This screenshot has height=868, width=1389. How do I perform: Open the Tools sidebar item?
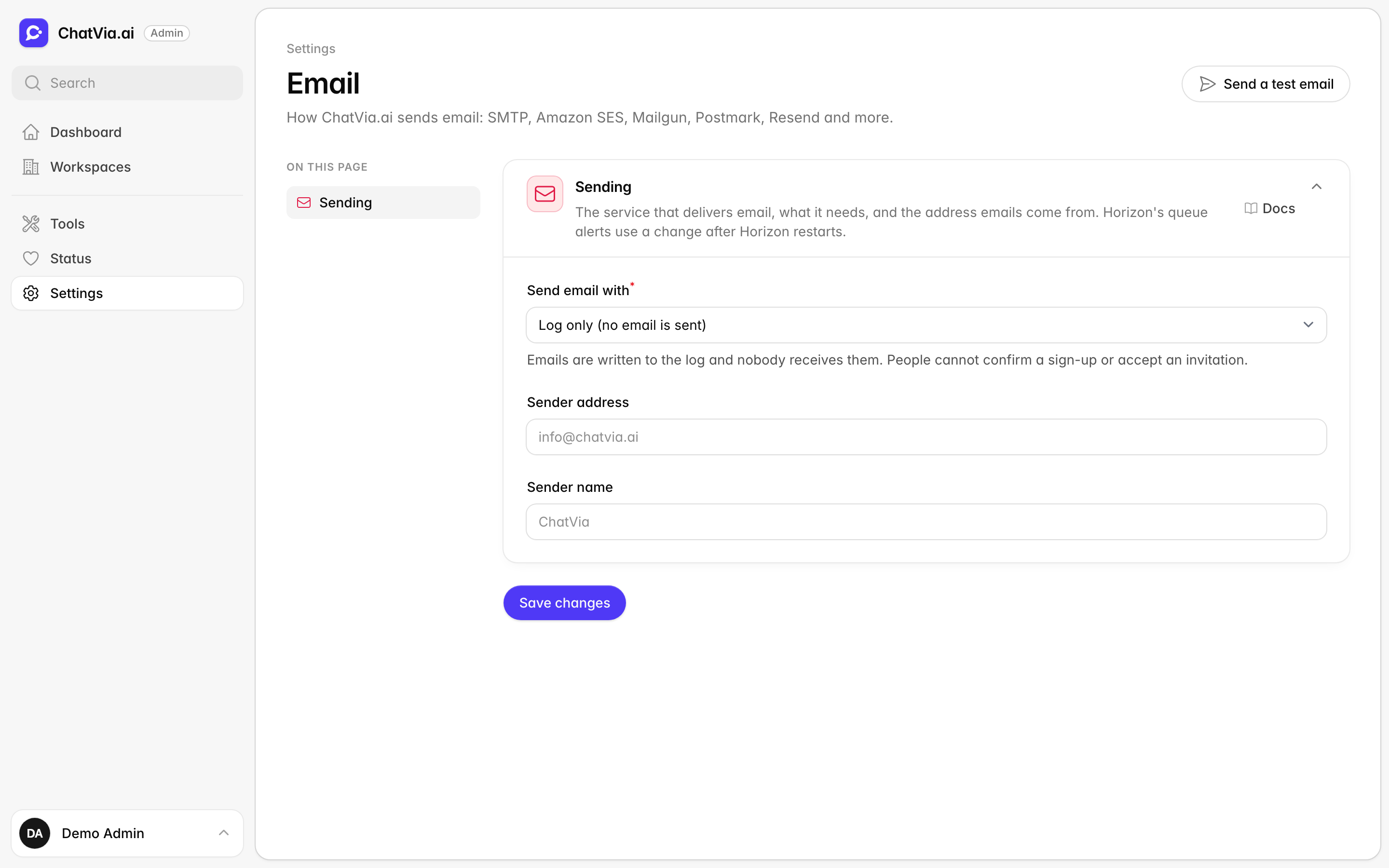(127, 224)
